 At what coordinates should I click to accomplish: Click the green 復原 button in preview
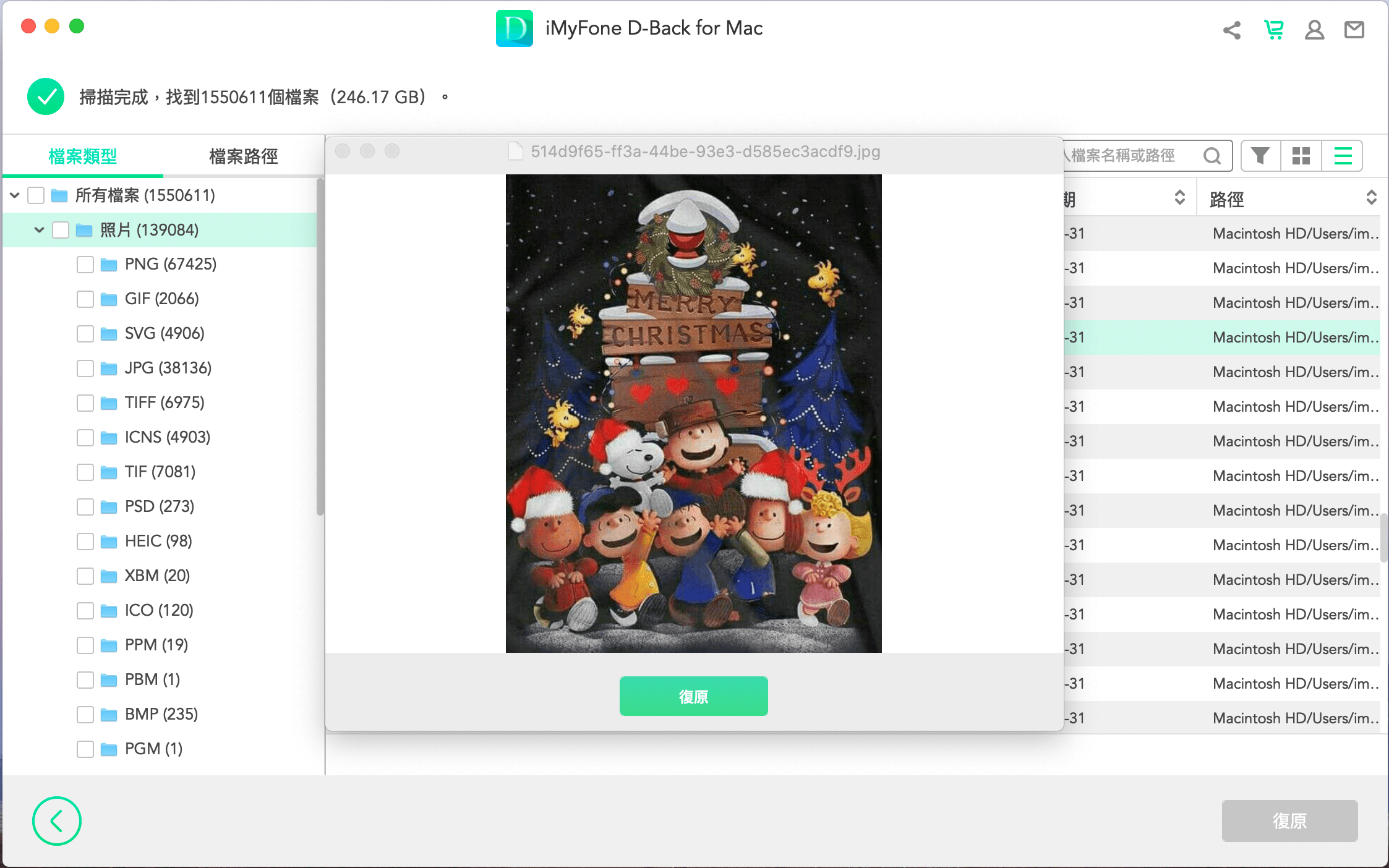point(693,696)
